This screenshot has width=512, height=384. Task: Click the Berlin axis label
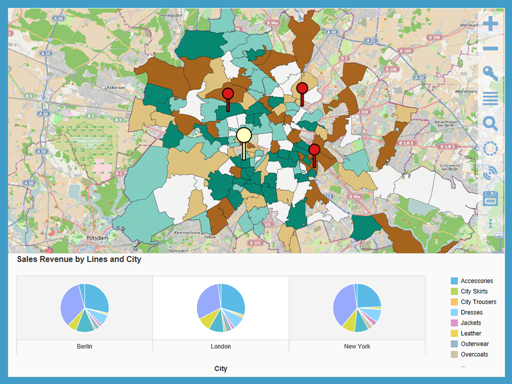pyautogui.click(x=84, y=346)
